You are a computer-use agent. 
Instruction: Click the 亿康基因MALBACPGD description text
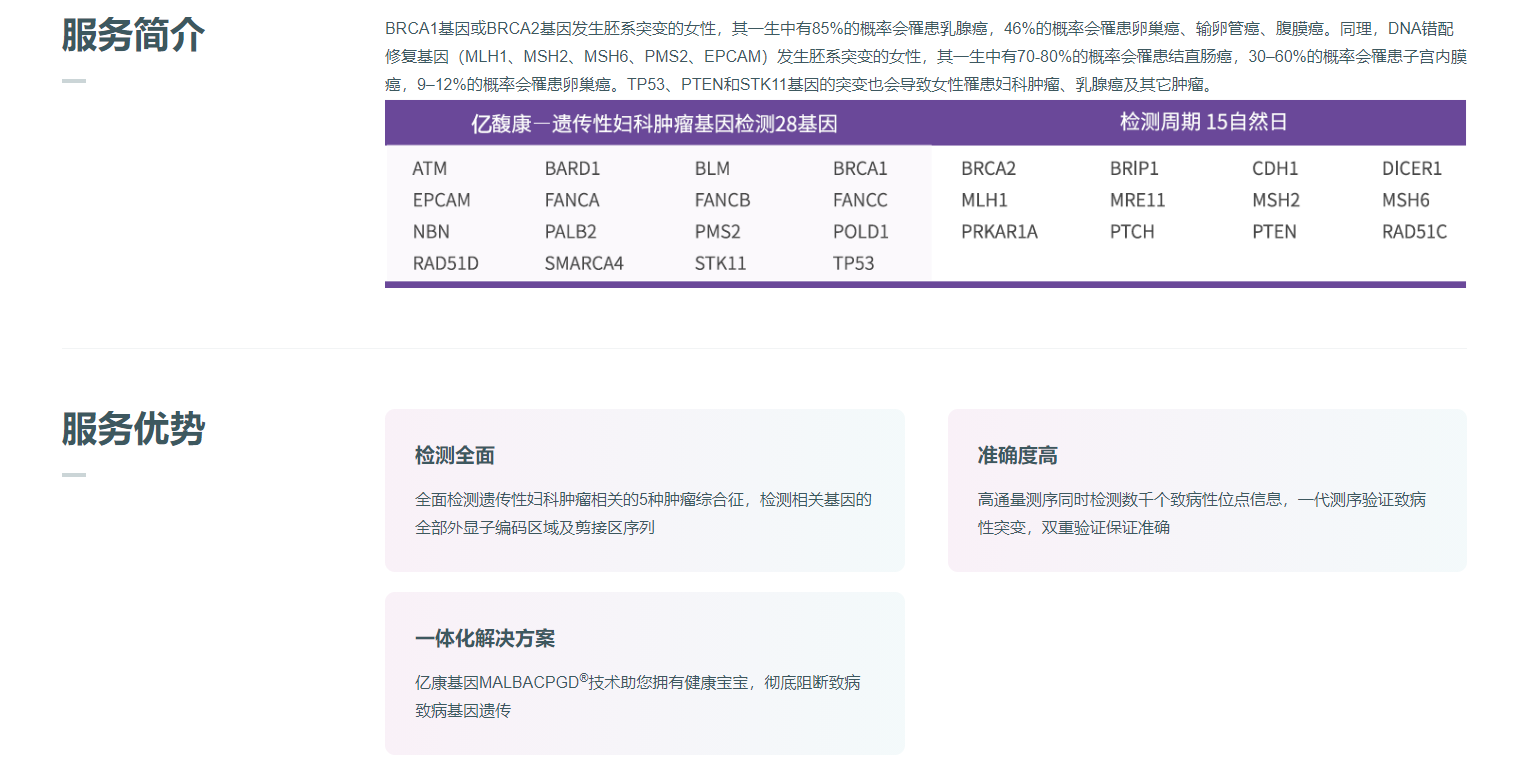pos(637,696)
